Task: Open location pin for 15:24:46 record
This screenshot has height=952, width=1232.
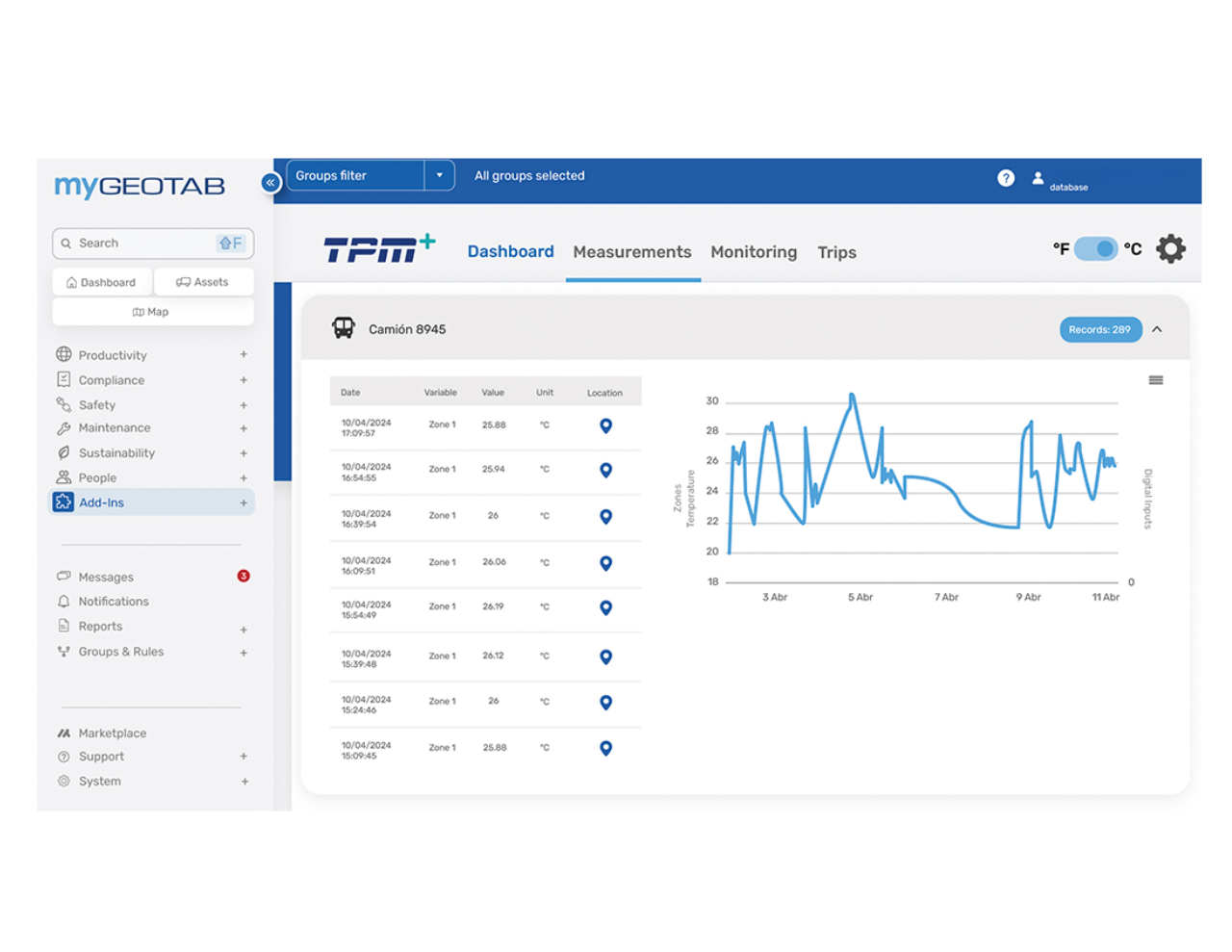Action: pos(605,703)
